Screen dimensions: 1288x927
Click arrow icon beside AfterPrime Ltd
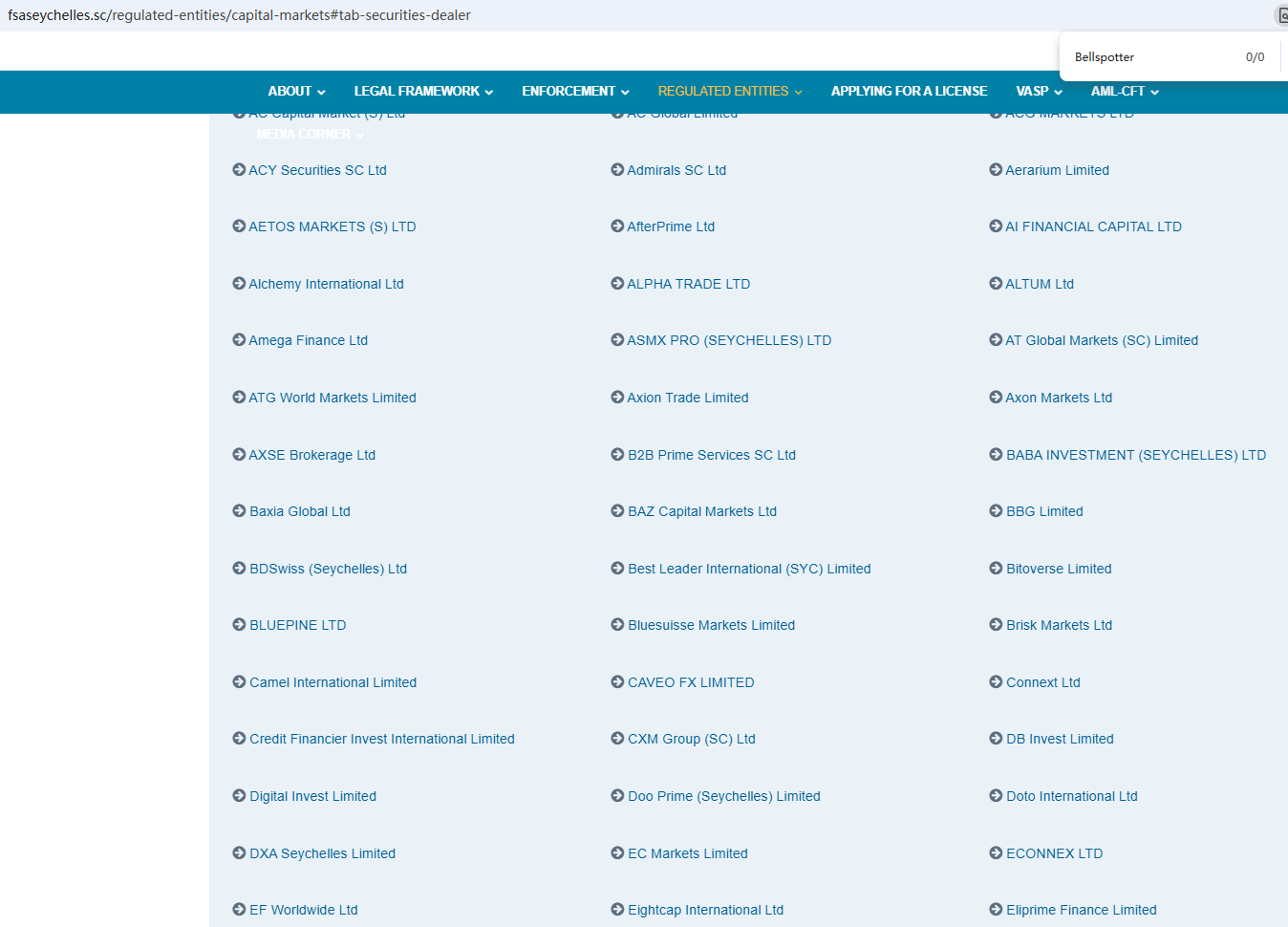[x=617, y=226]
